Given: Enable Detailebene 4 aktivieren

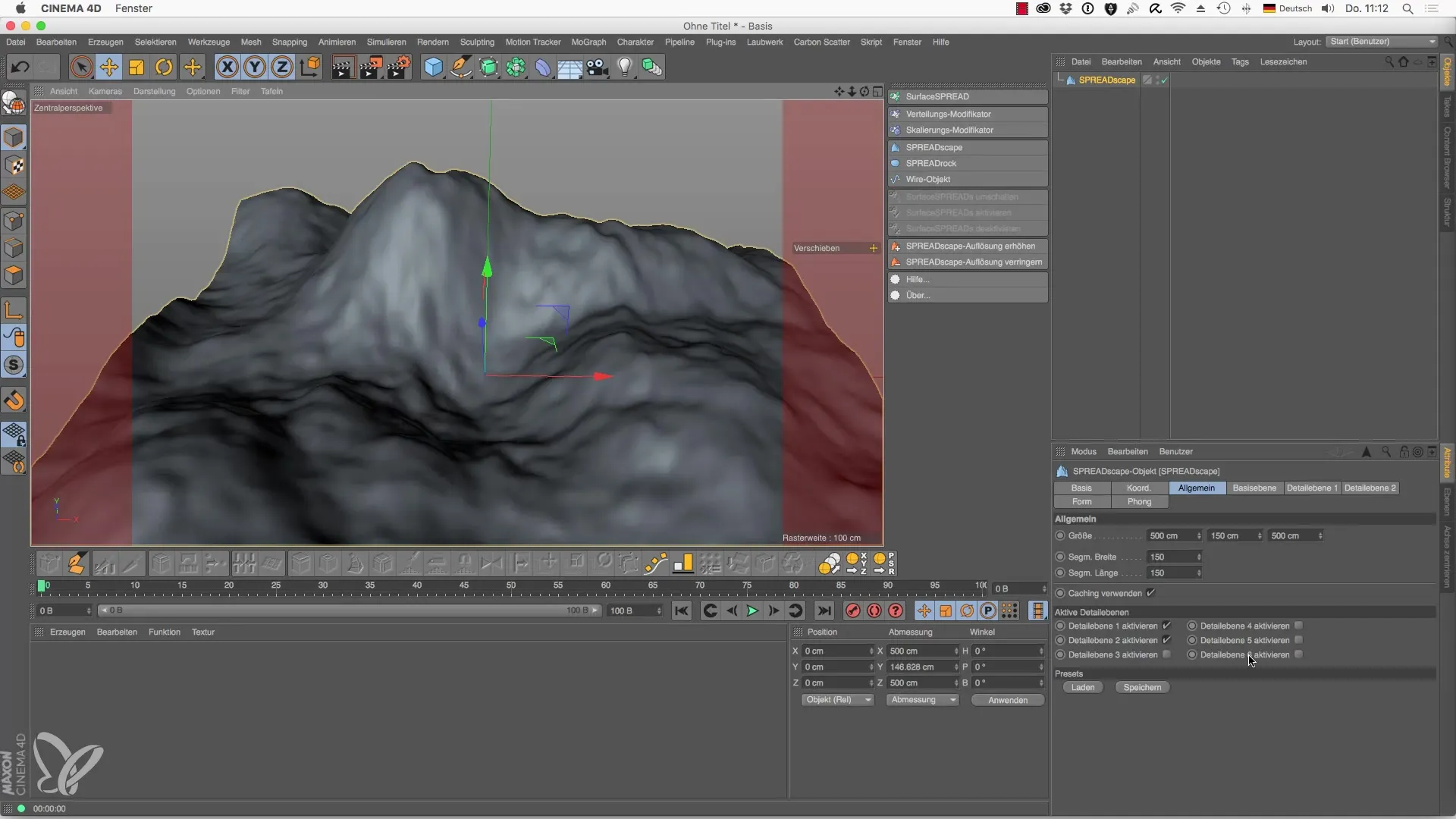Looking at the screenshot, I should click(1298, 626).
